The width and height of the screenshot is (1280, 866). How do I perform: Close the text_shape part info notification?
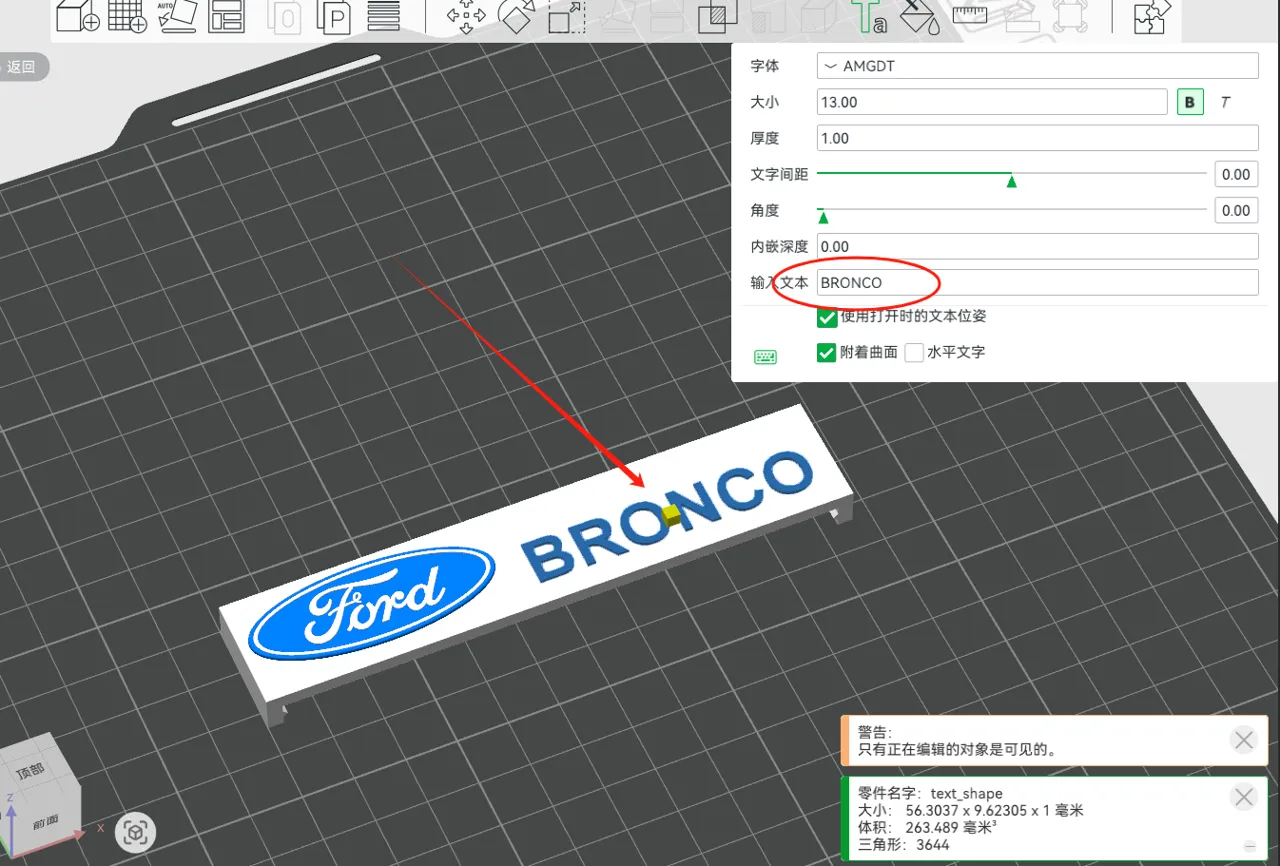1244,797
